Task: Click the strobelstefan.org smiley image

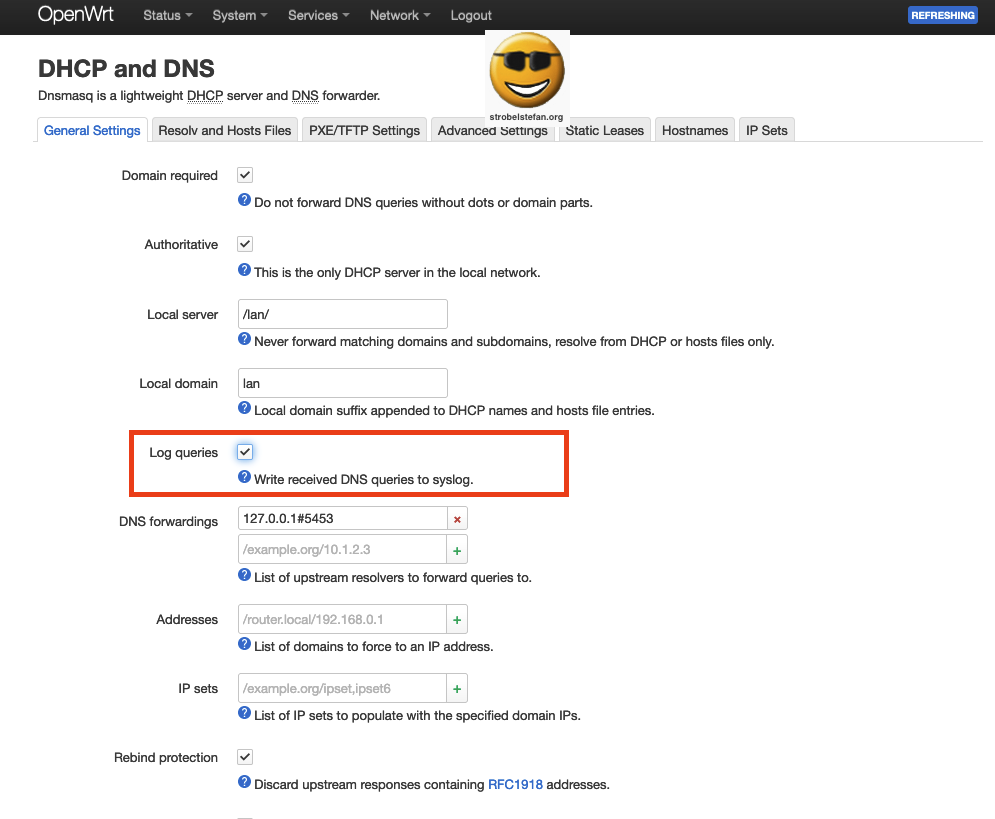Action: tap(527, 73)
